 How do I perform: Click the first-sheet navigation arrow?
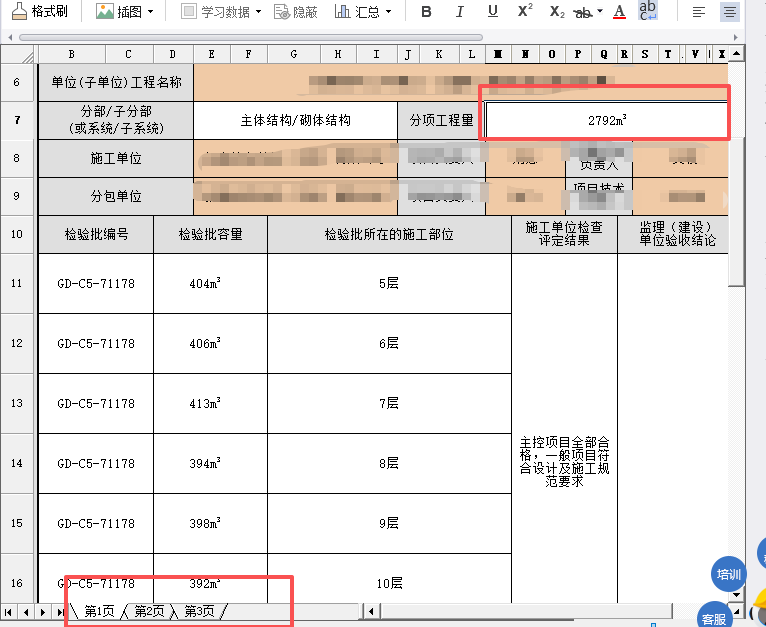coord(9,611)
